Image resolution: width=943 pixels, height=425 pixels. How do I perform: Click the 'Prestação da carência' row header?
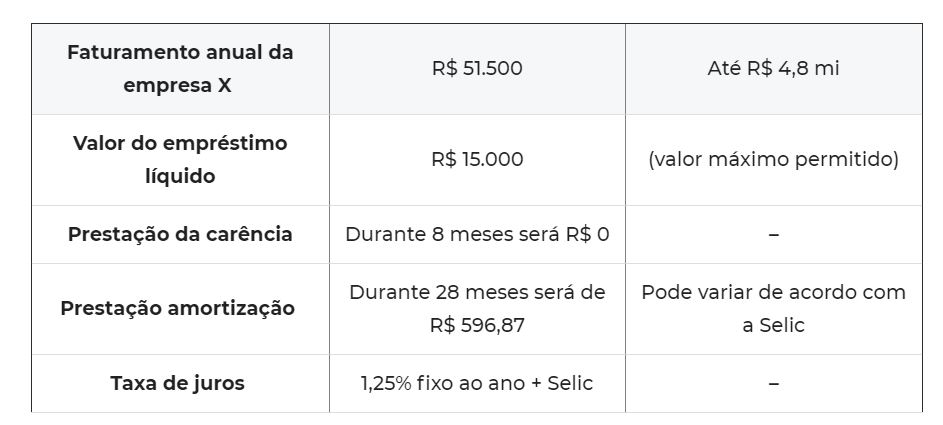pyautogui.click(x=180, y=234)
